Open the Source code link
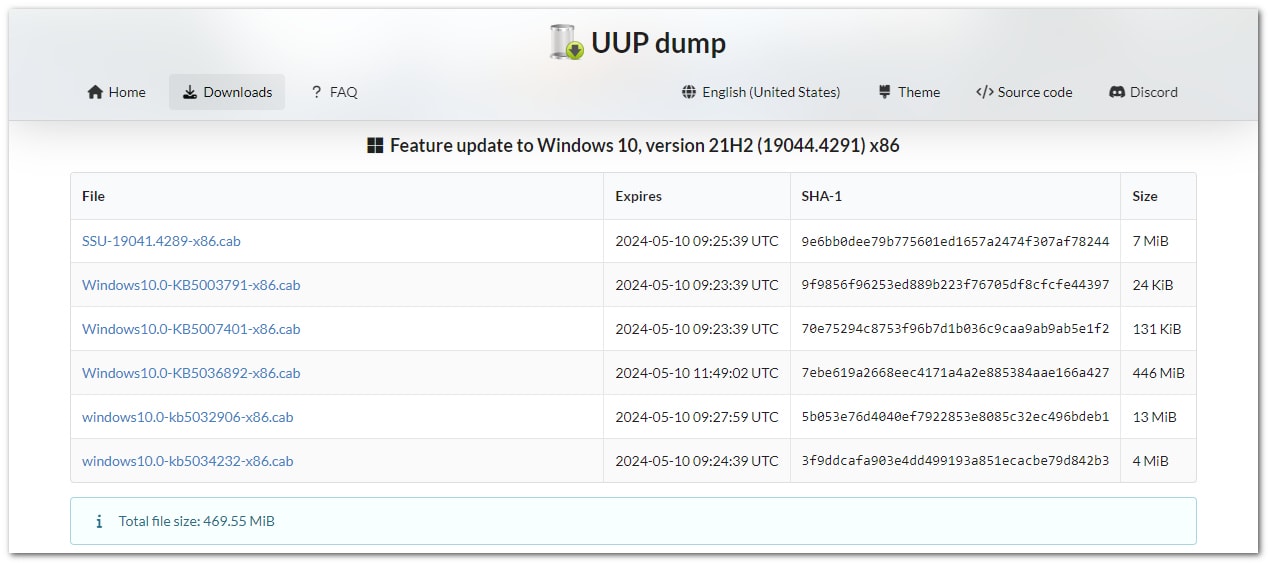The height and width of the screenshot is (563, 1268). 1024,92
